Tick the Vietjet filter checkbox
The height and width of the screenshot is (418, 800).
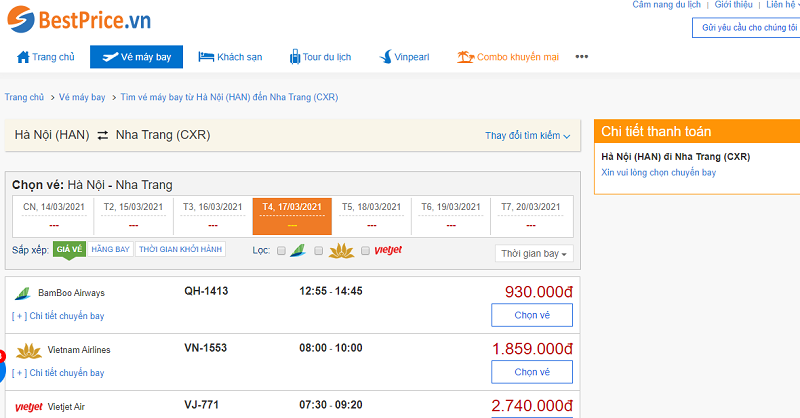pos(365,251)
